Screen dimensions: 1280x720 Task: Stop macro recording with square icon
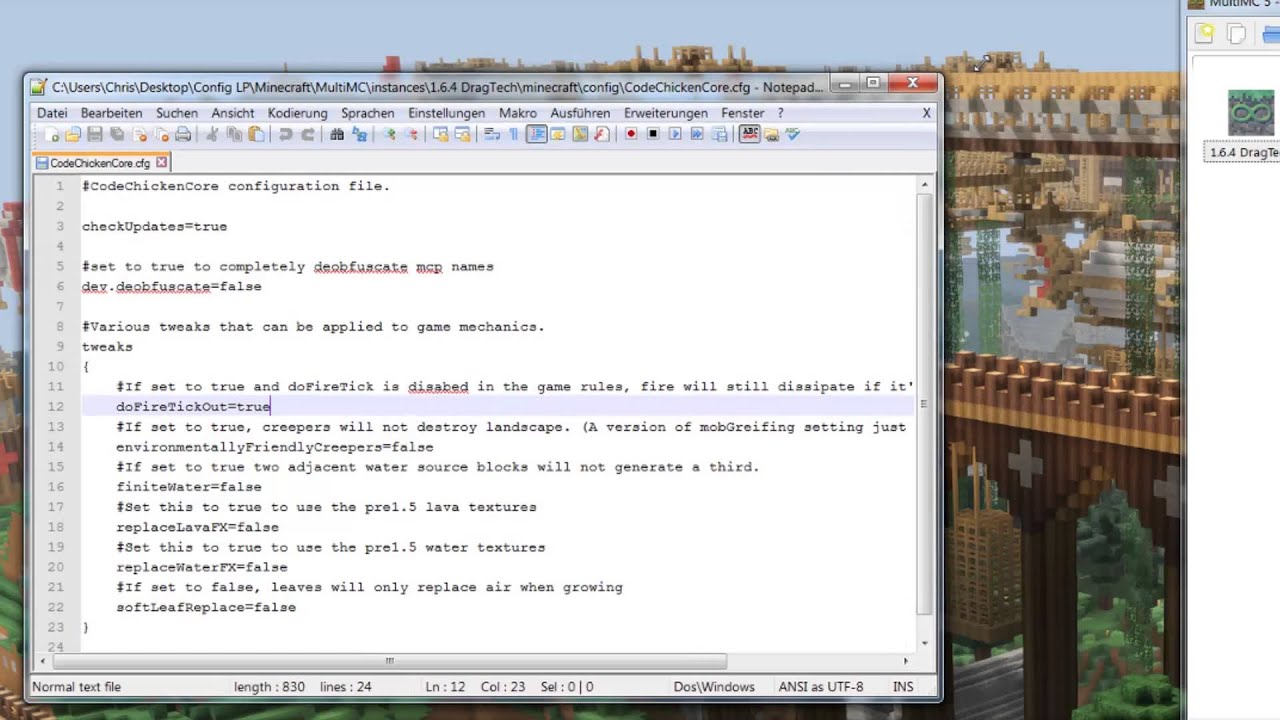coord(653,134)
